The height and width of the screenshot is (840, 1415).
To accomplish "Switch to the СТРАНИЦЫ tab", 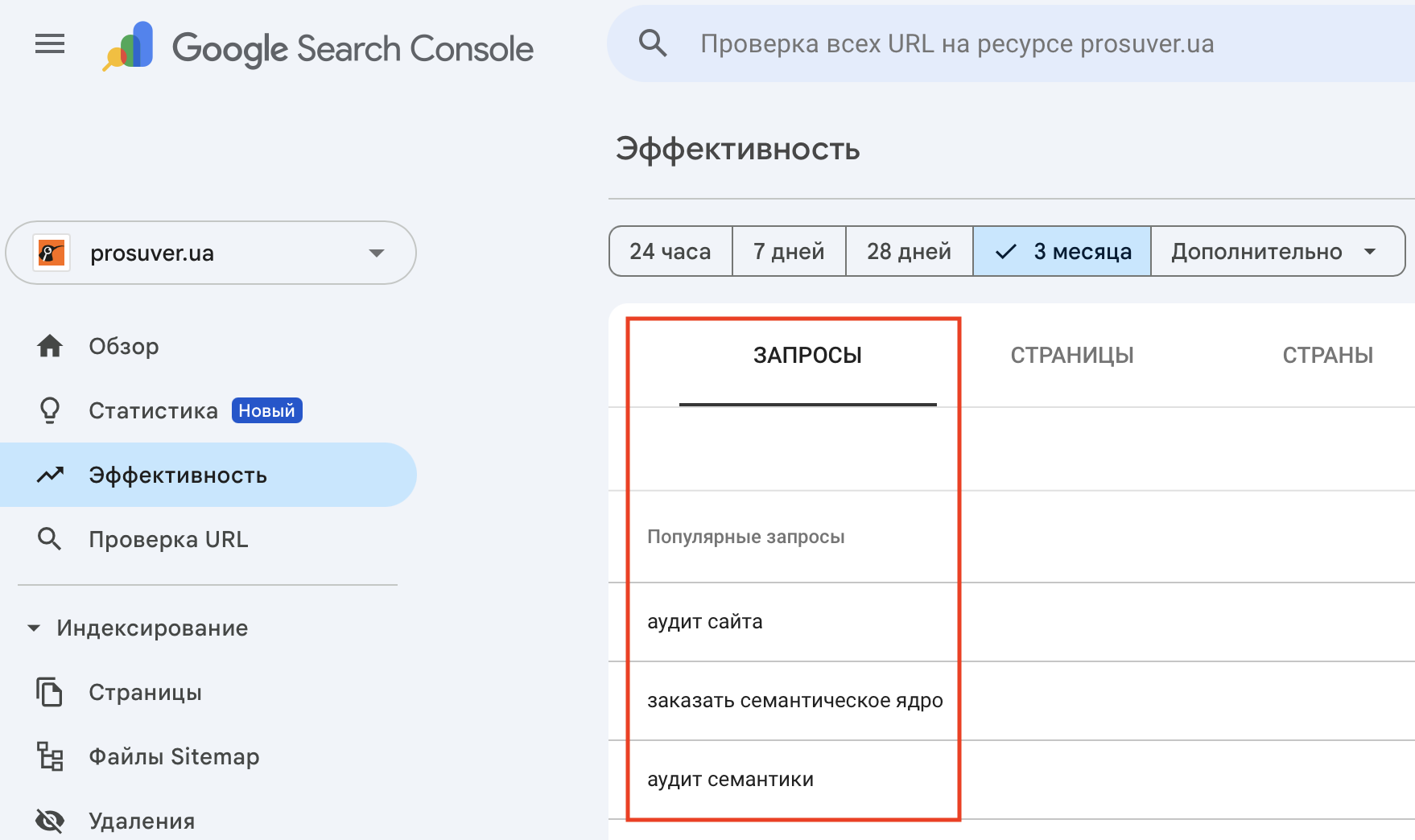I will [1071, 356].
